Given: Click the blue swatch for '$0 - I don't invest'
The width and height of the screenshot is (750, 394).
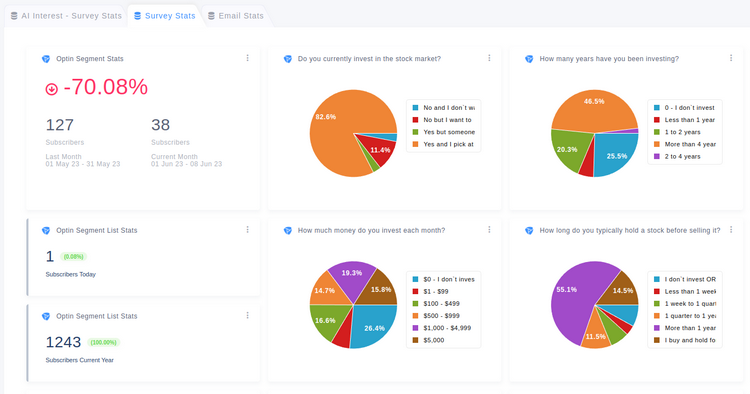Looking at the screenshot, I should click(x=415, y=279).
